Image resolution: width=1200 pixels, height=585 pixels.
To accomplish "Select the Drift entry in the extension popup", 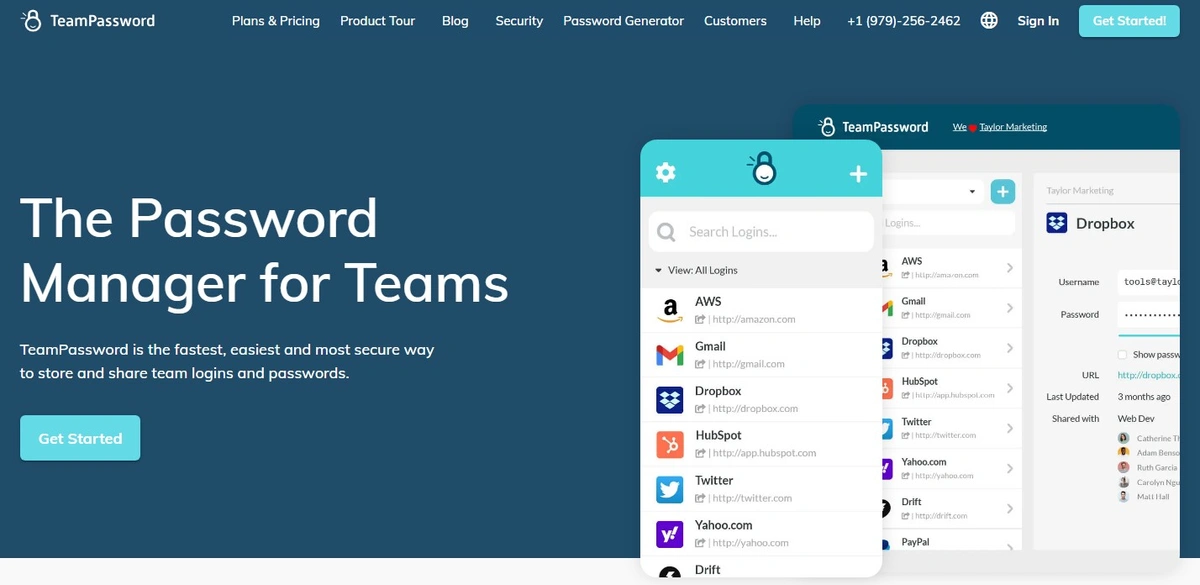I will pyautogui.click(x=761, y=568).
